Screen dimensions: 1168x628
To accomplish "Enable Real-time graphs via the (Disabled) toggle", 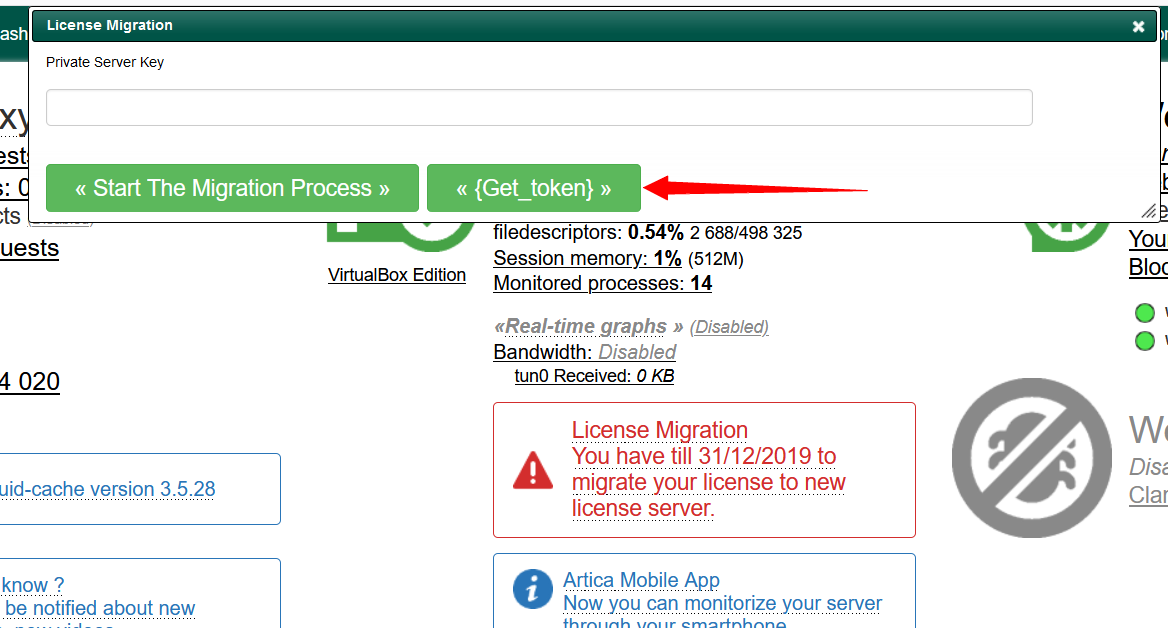I will coord(729,326).
